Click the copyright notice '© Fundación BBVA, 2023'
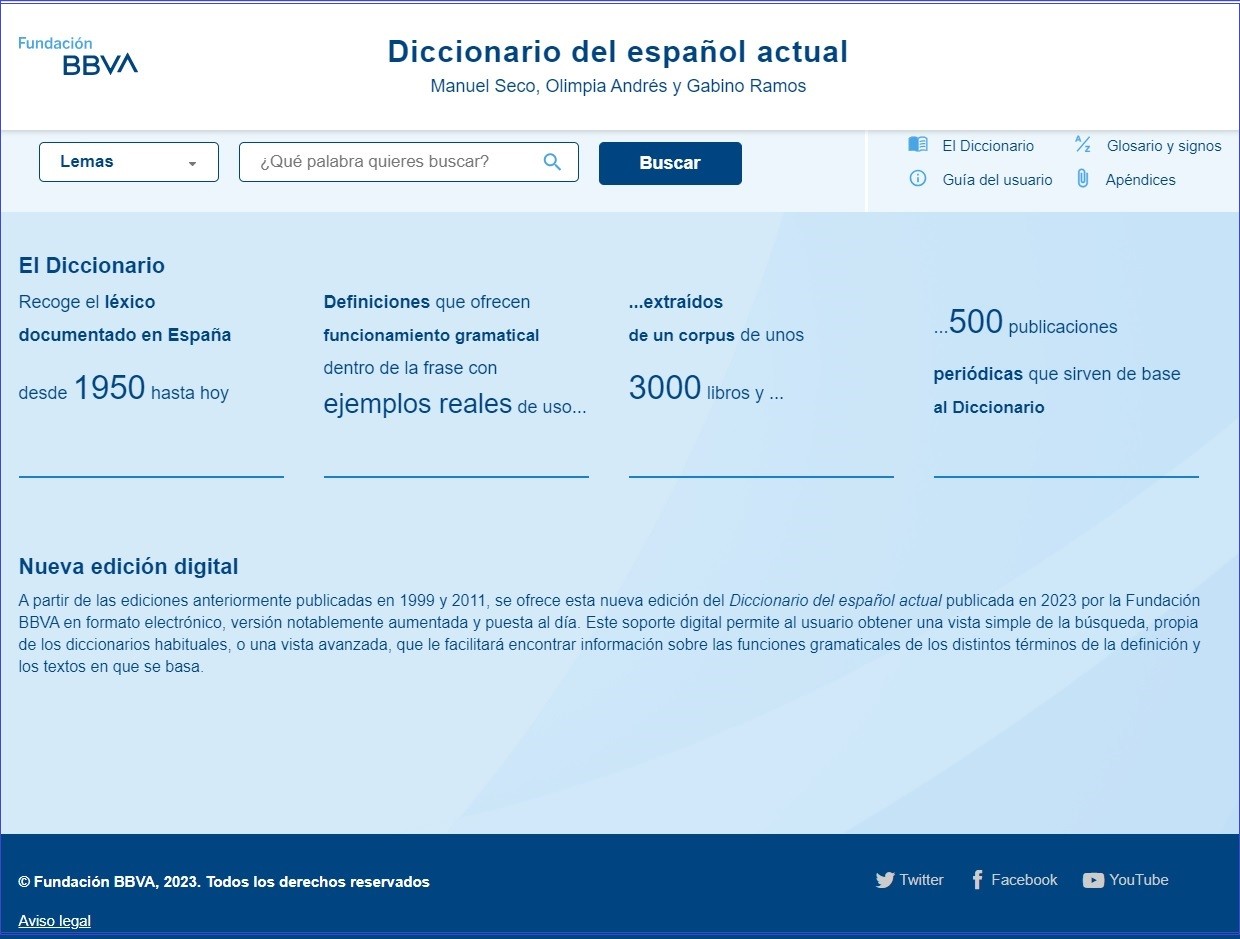Screen dimensions: 1240x939 110,882
